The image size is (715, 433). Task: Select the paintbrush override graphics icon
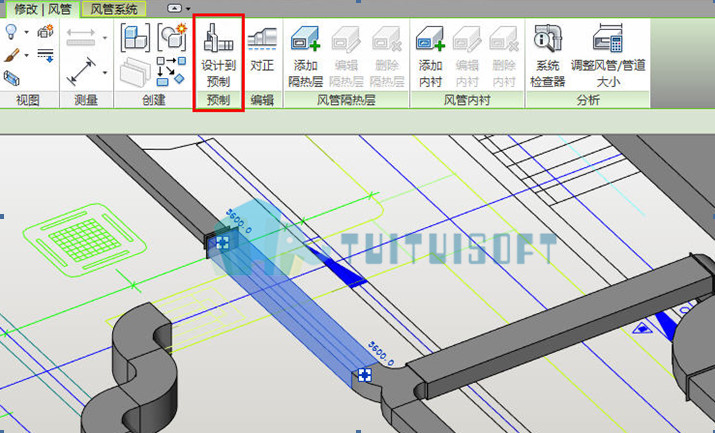pyautogui.click(x=11, y=55)
